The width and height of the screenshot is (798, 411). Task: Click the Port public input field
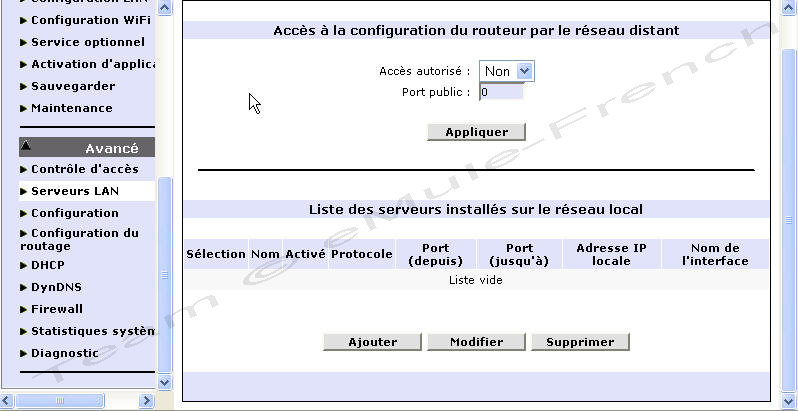pyautogui.click(x=501, y=93)
